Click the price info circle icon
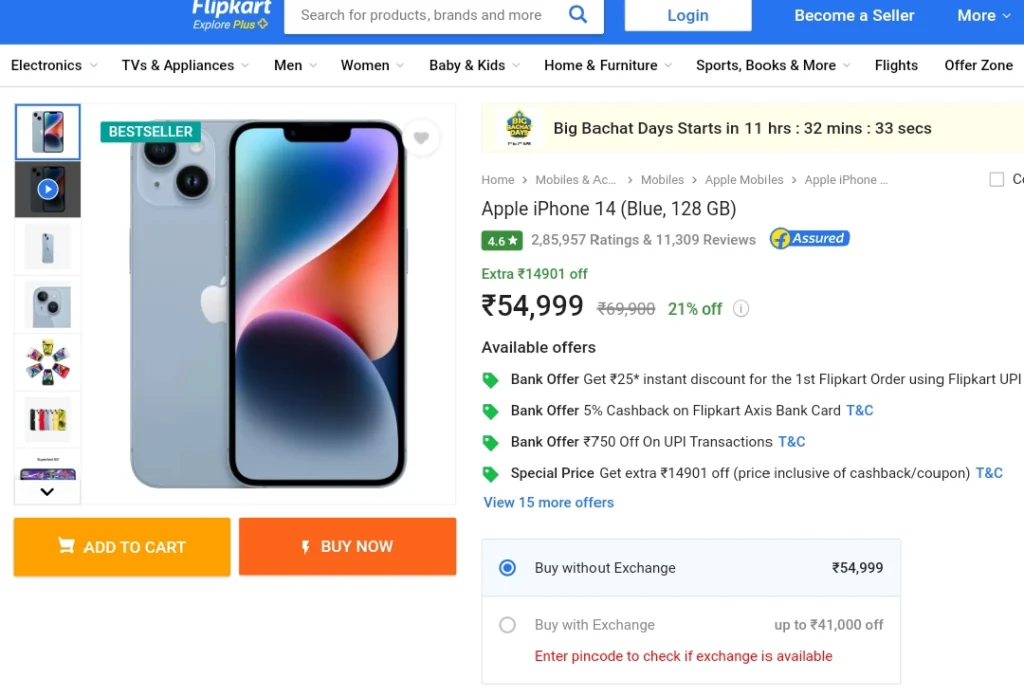 741,308
